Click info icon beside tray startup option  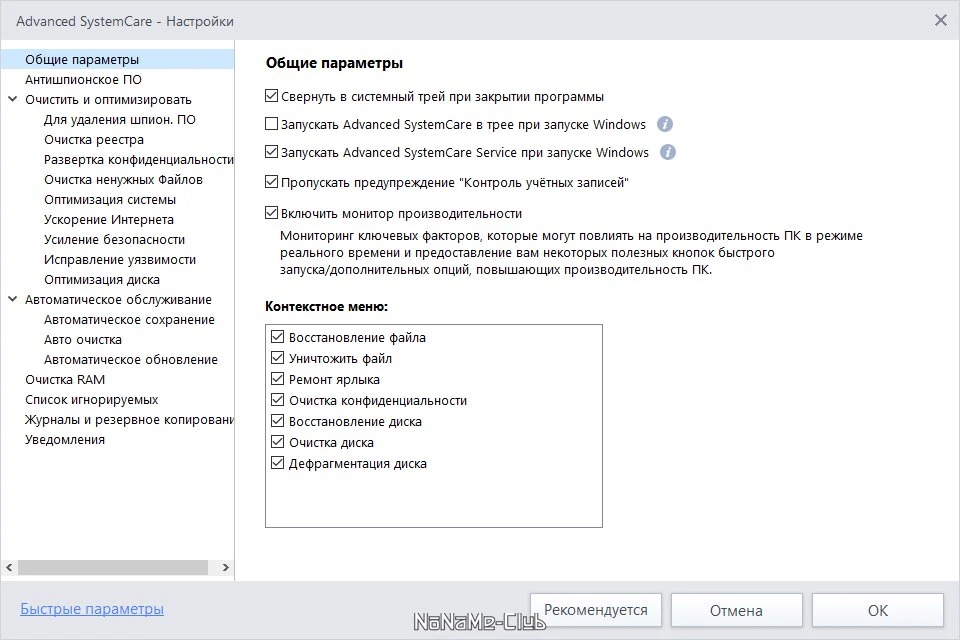pyautogui.click(x=665, y=124)
